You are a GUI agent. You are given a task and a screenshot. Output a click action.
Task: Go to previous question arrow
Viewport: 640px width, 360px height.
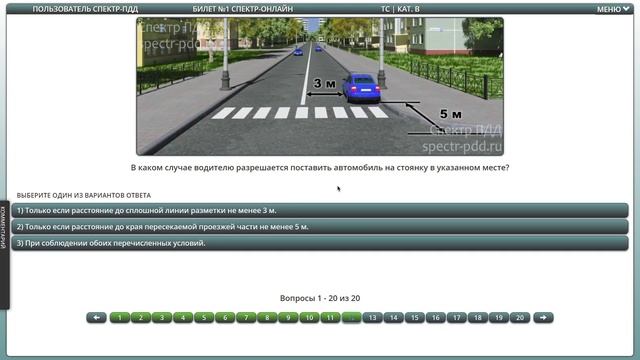(96, 318)
